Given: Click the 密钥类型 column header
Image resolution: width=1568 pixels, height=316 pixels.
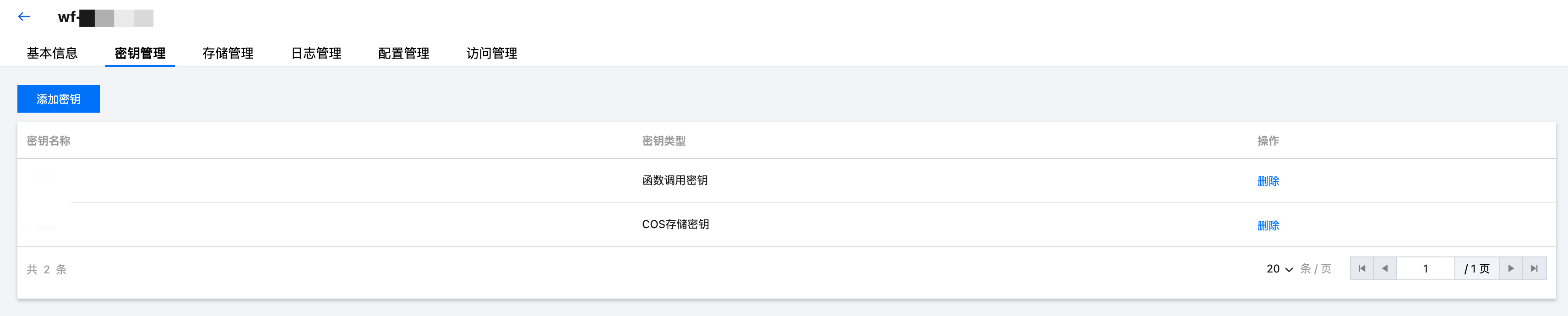Looking at the screenshot, I should tap(664, 141).
